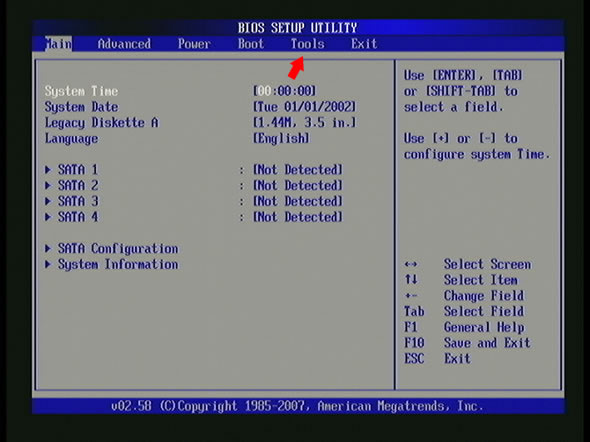Image resolution: width=590 pixels, height=442 pixels.
Task: Expand the SATA 2 arrow
Action: point(48,185)
